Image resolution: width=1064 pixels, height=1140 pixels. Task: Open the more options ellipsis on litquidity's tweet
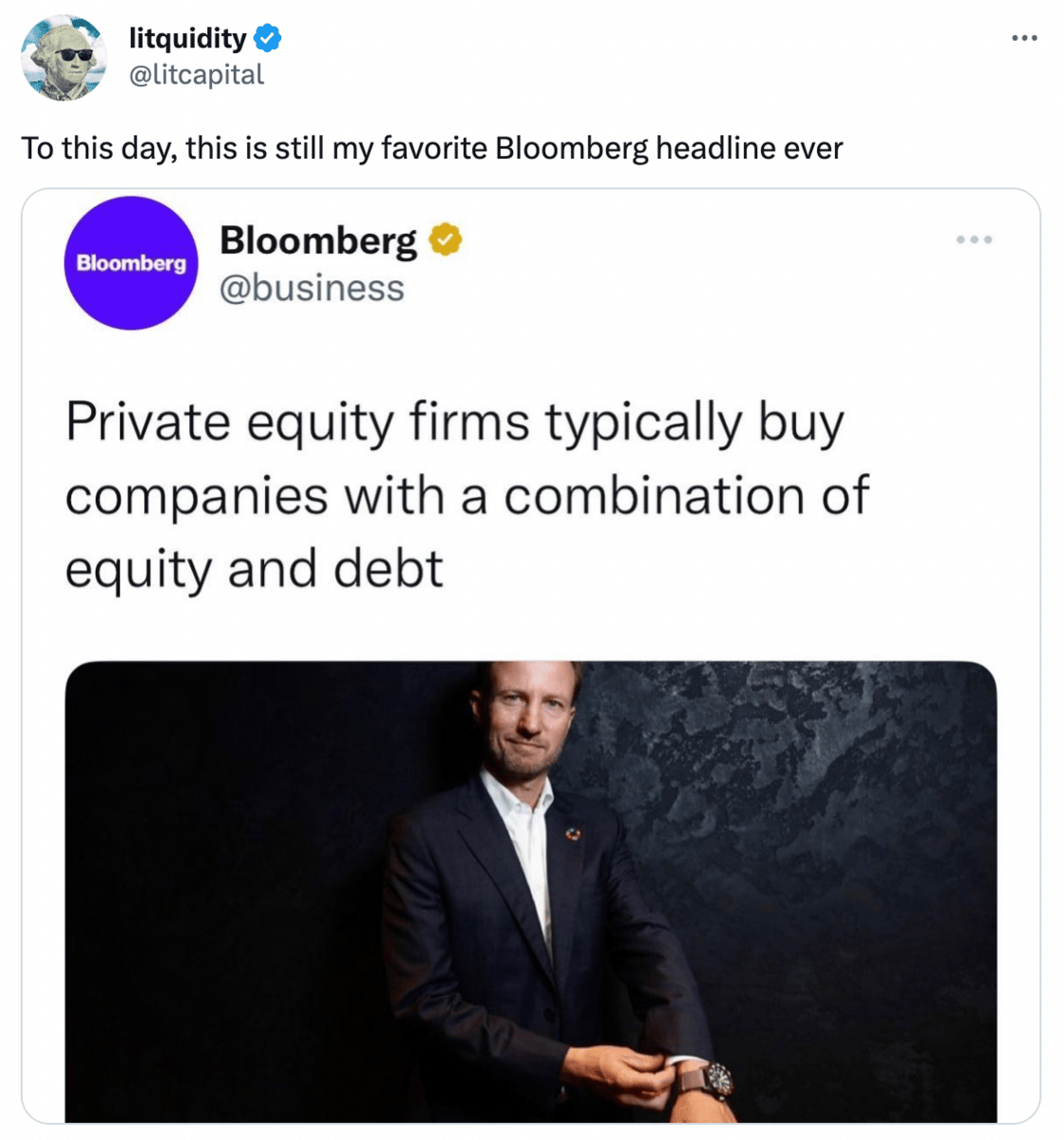click(x=1023, y=39)
